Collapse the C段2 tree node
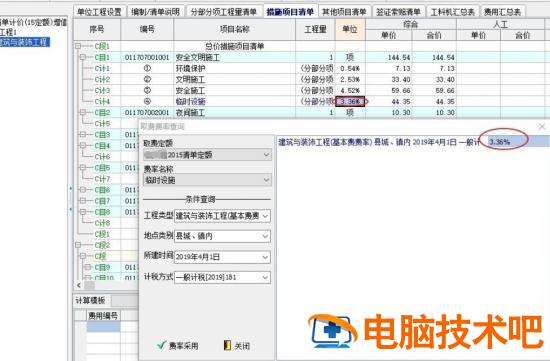The image size is (550, 361). [78, 245]
